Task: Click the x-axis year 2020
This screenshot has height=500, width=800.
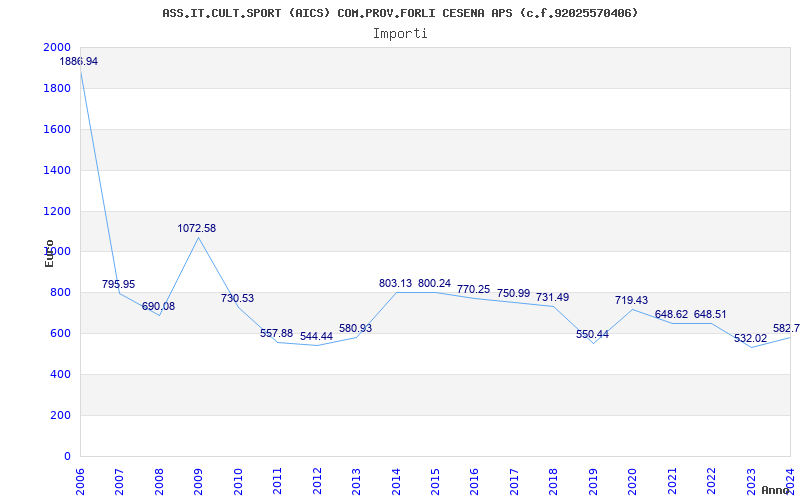Action: tap(633, 480)
